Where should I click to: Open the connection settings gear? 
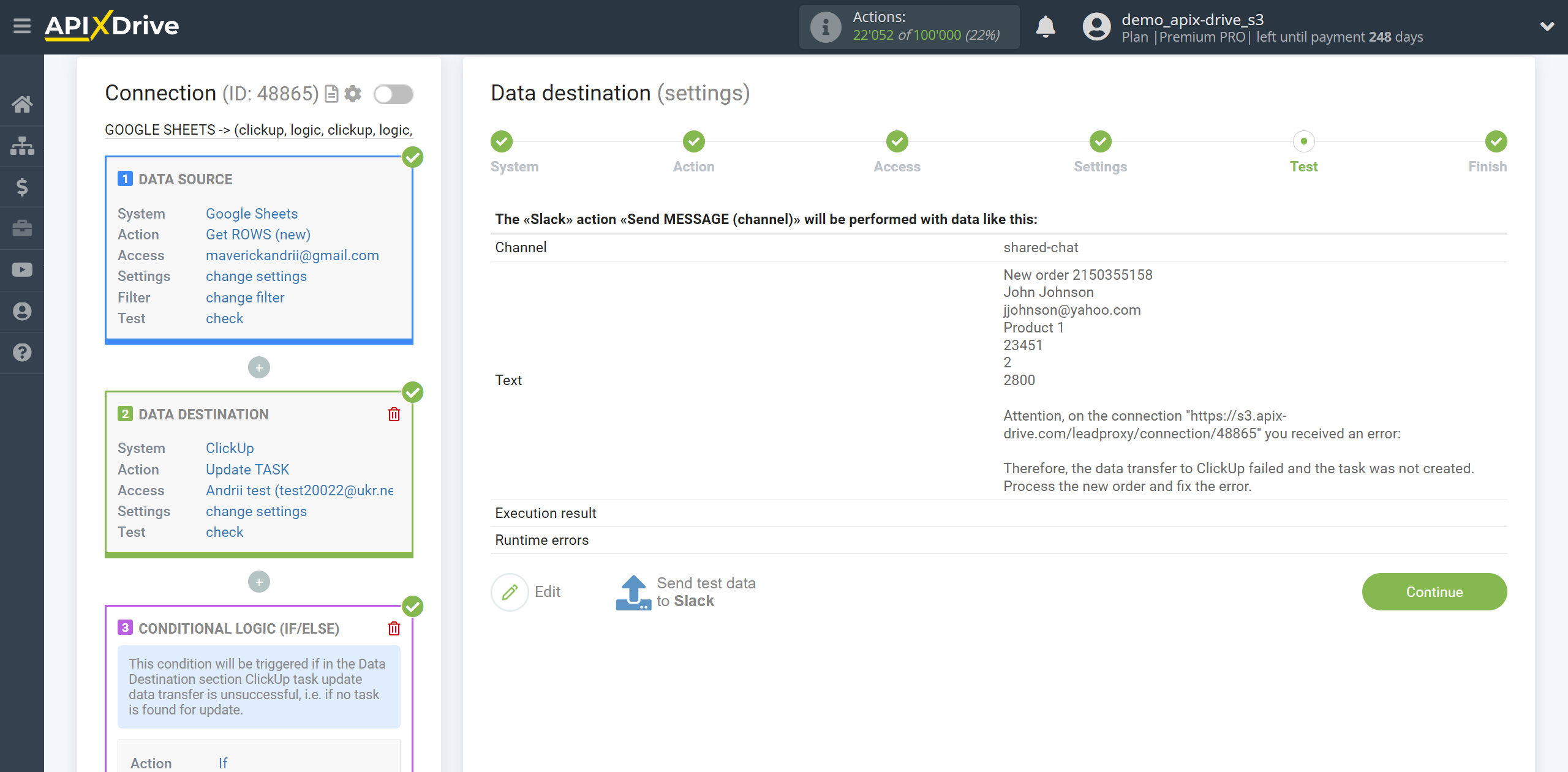pyautogui.click(x=353, y=94)
